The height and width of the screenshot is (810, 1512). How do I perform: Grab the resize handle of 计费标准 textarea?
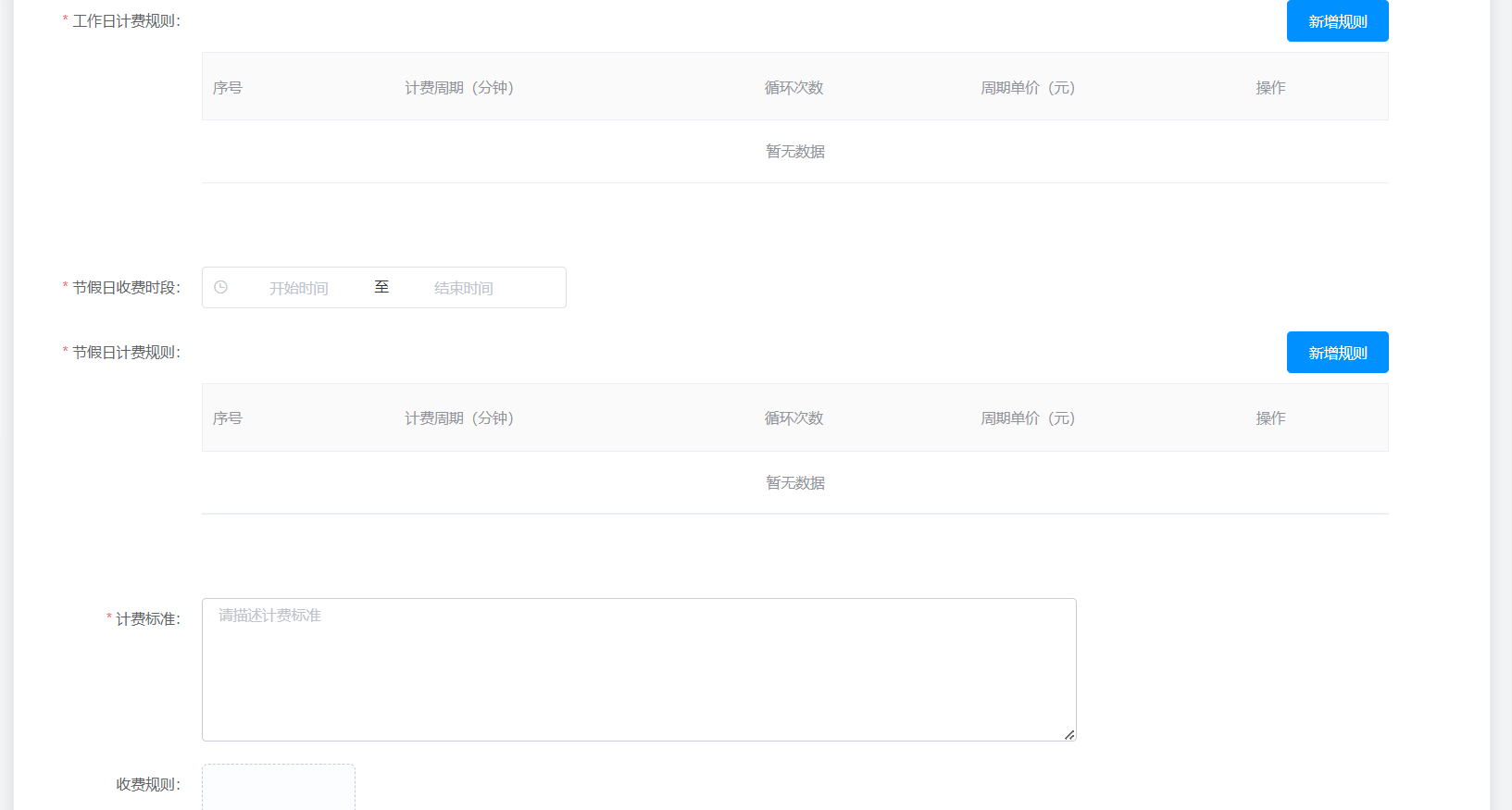1069,734
